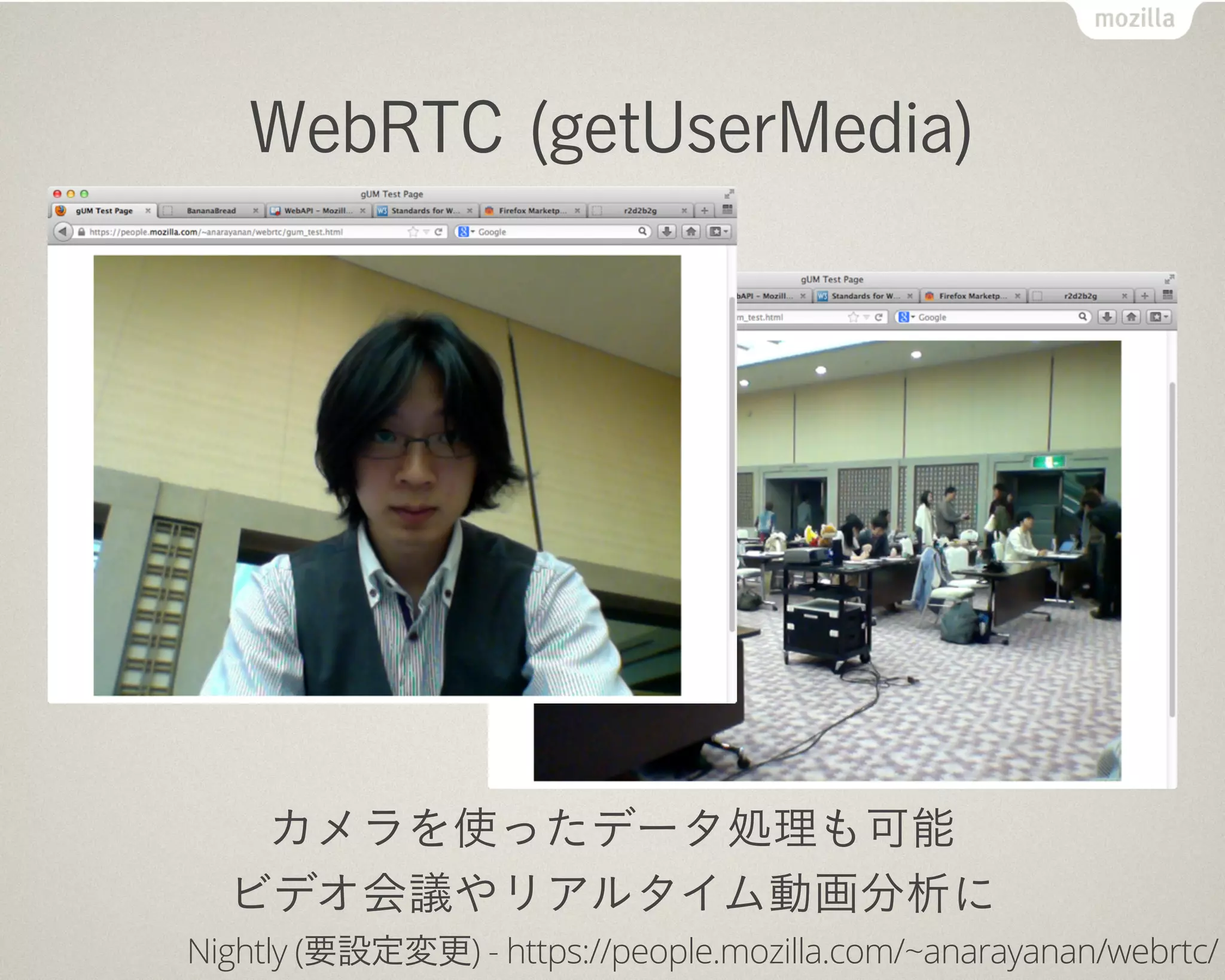1225x980 pixels.
Task: Click search magnifier in front window's search box
Action: pos(642,231)
